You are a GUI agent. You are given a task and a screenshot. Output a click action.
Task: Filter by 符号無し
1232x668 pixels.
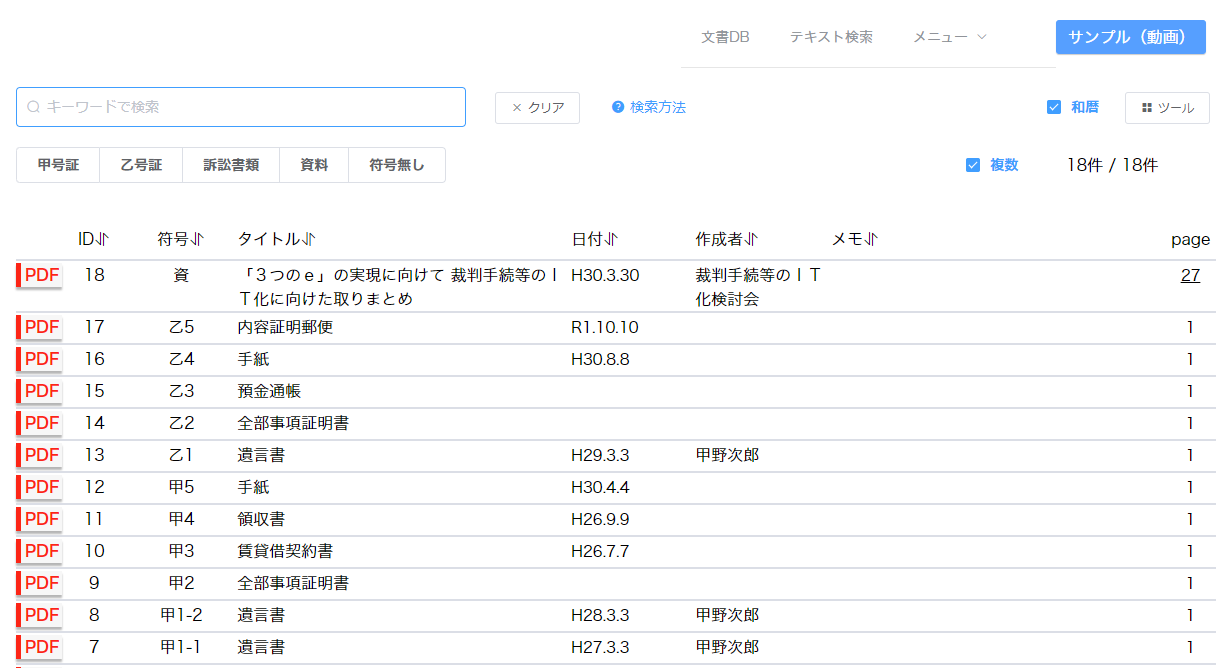[397, 165]
